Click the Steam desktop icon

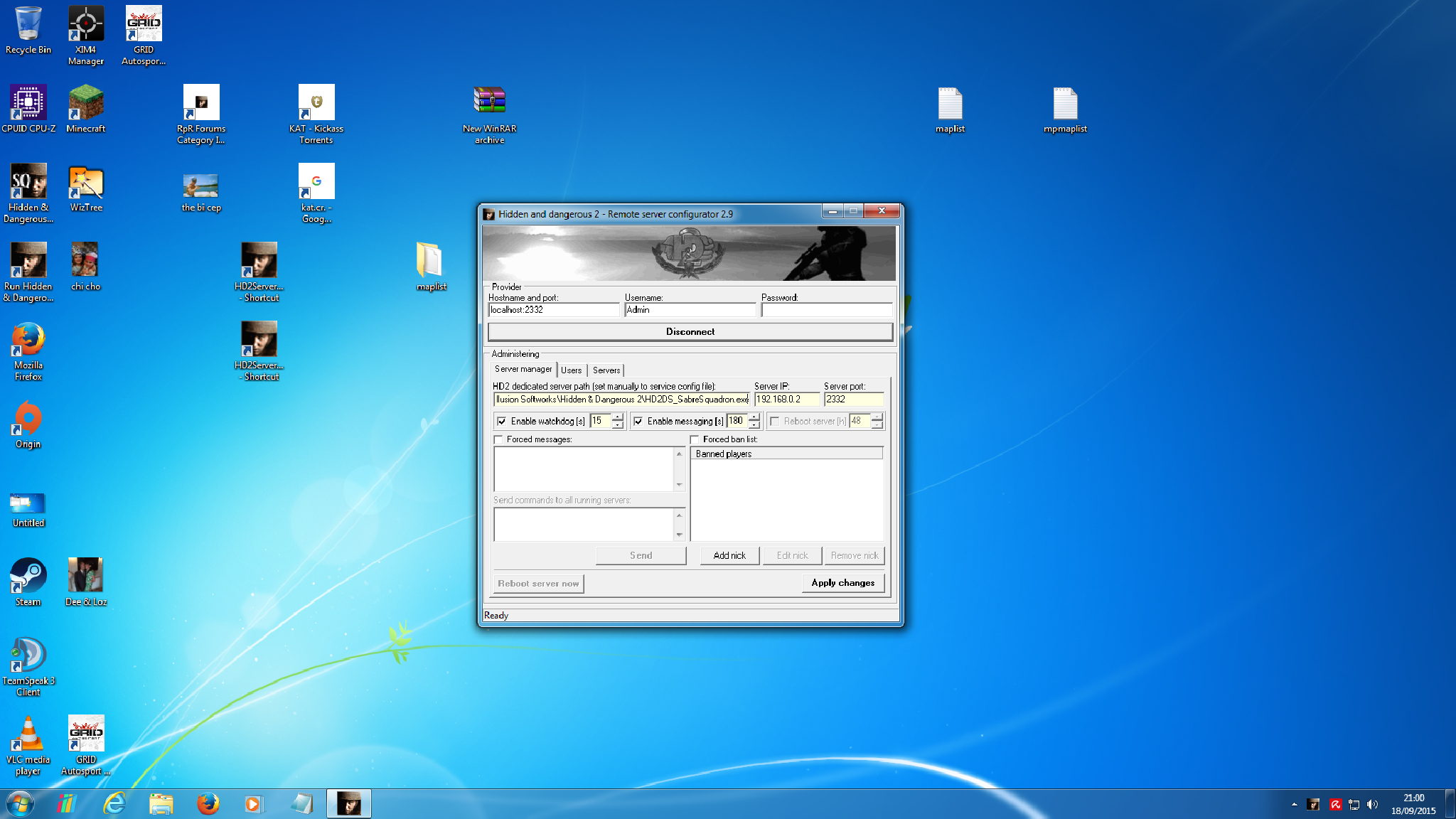click(x=28, y=577)
